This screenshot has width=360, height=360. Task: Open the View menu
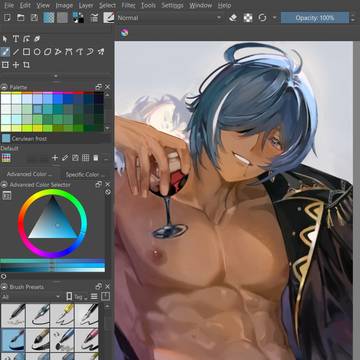pyautogui.click(x=43, y=5)
